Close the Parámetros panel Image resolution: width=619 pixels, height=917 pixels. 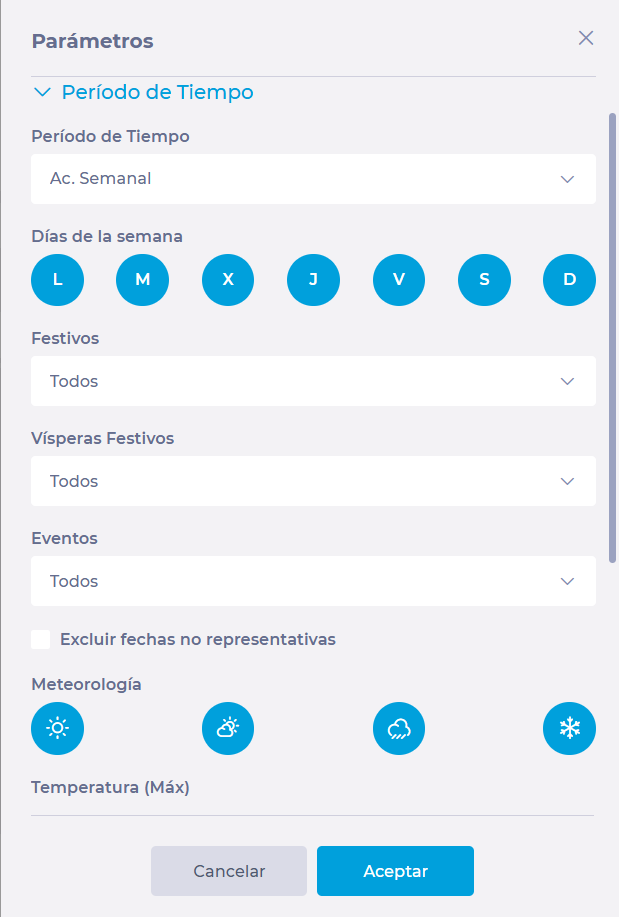click(x=586, y=39)
